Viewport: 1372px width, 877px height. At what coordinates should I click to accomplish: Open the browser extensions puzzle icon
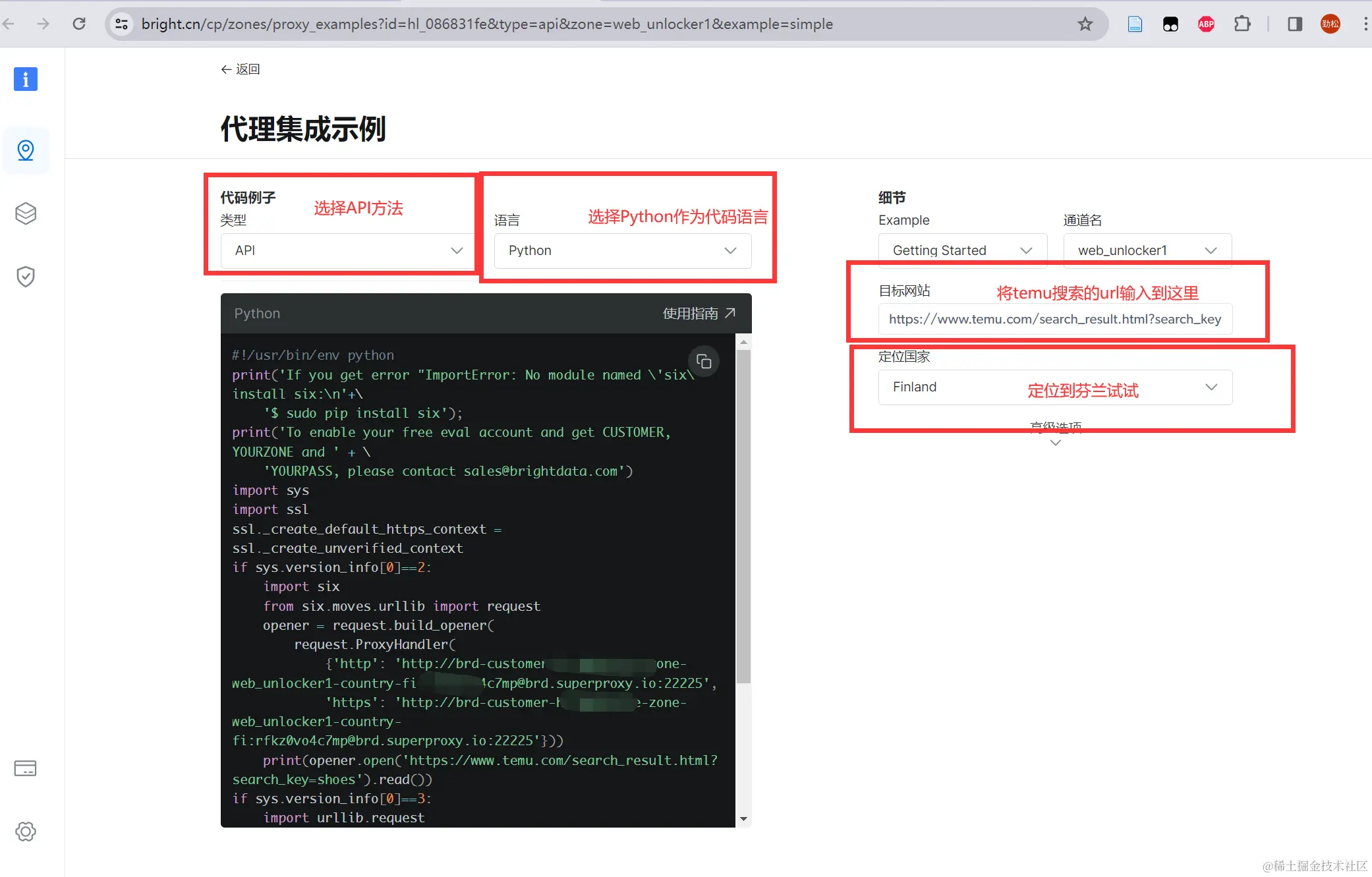tap(1242, 24)
